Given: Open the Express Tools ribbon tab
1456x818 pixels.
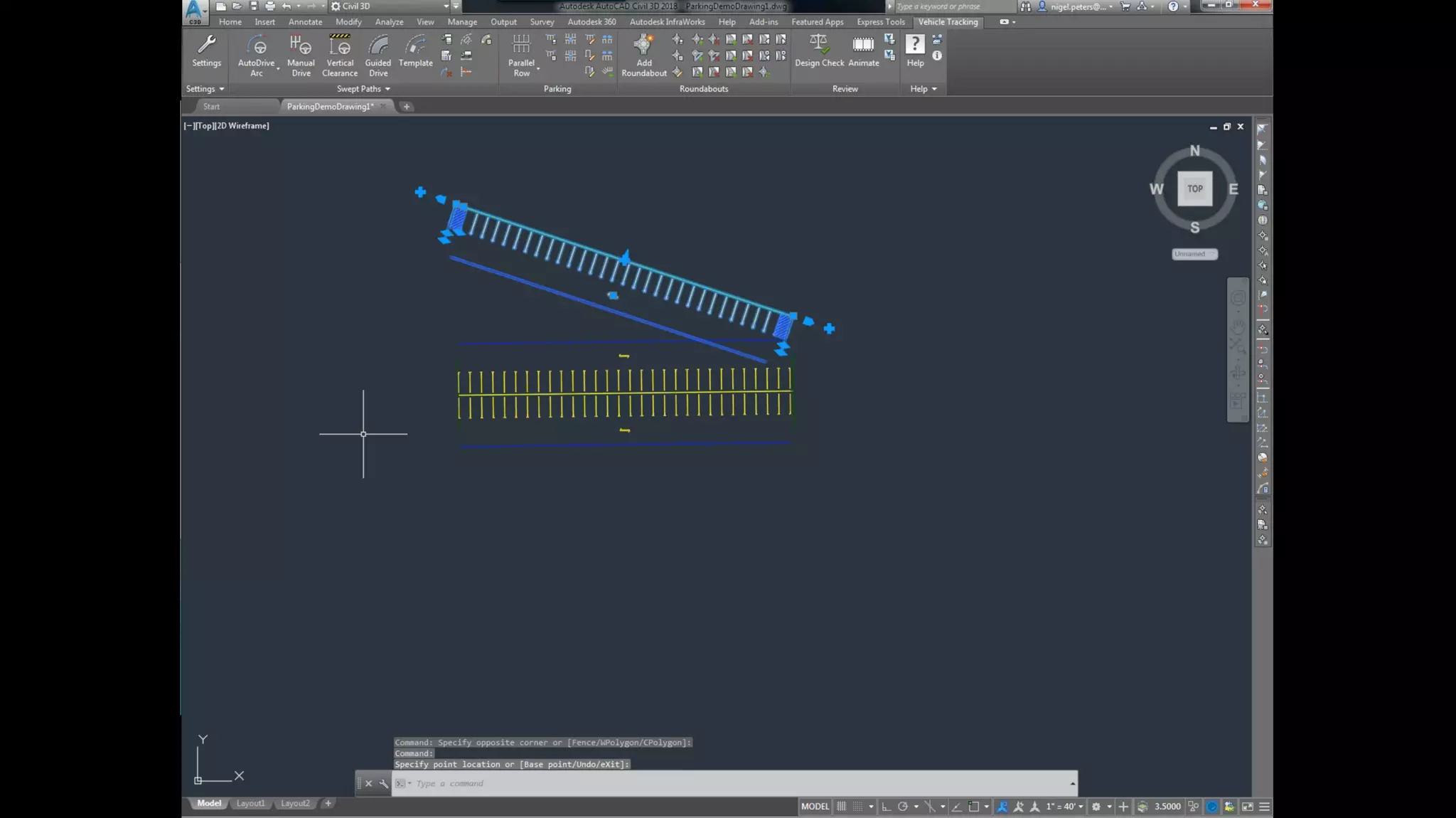Looking at the screenshot, I should pos(881,22).
